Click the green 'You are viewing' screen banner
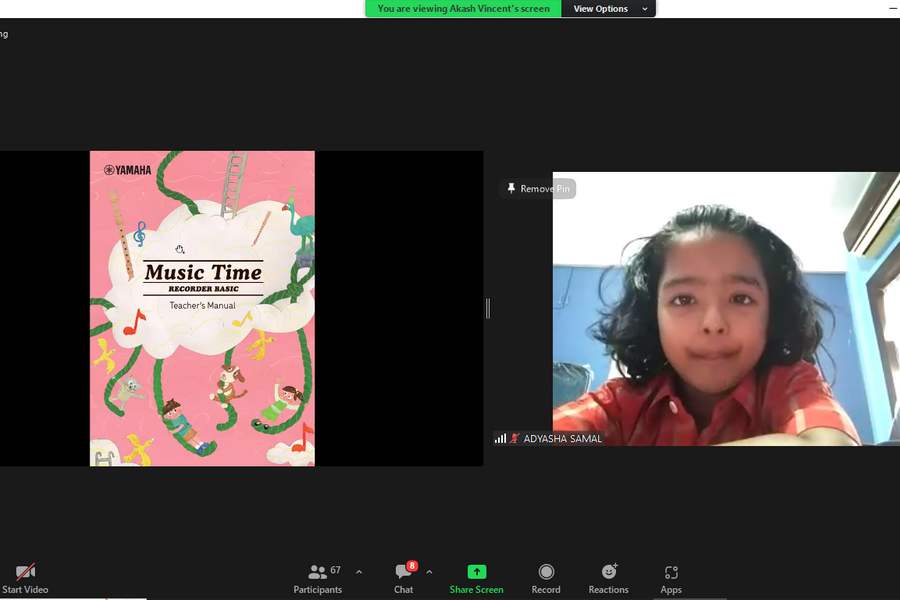The image size is (900, 600). click(x=463, y=9)
